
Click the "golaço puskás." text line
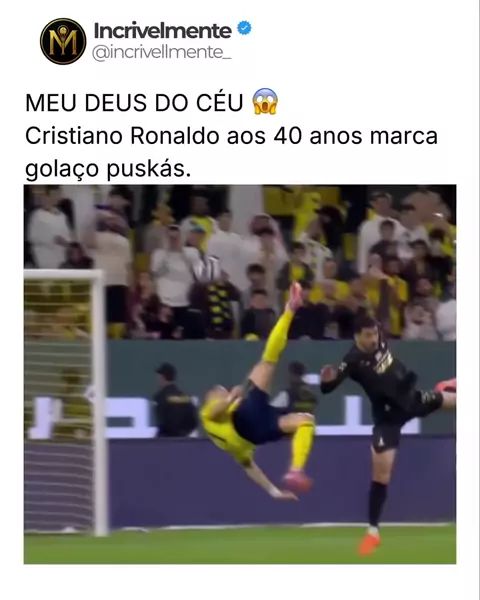pos(108,169)
